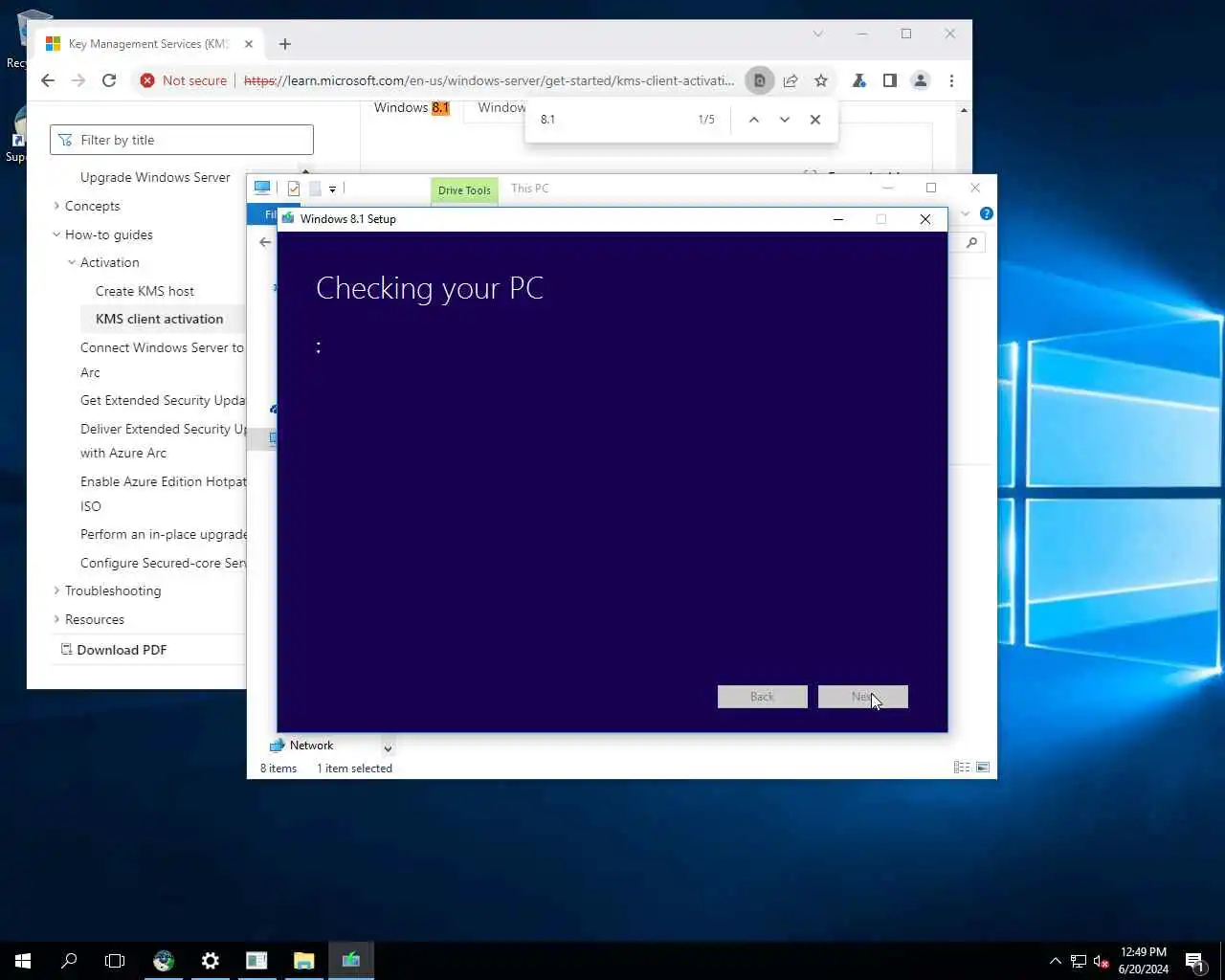Click Explorer back navigation arrow

click(265, 242)
